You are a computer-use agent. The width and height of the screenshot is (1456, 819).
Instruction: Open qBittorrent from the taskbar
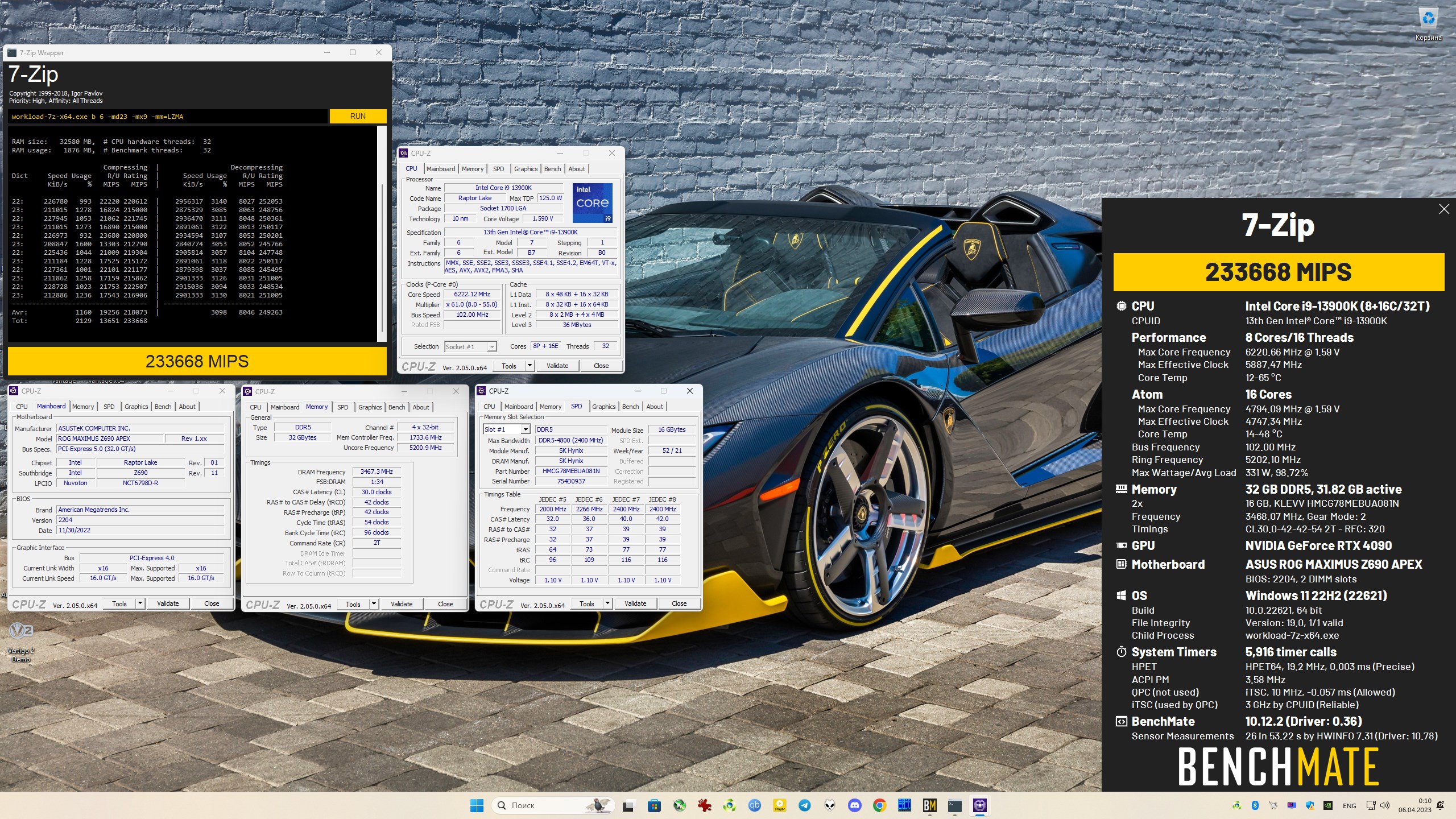point(755,805)
